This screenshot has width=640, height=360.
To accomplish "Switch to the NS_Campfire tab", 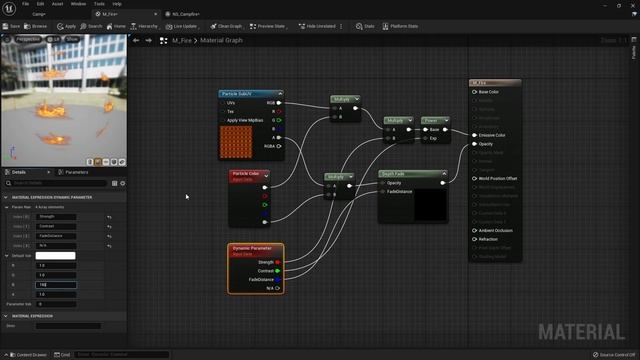I will (182, 14).
